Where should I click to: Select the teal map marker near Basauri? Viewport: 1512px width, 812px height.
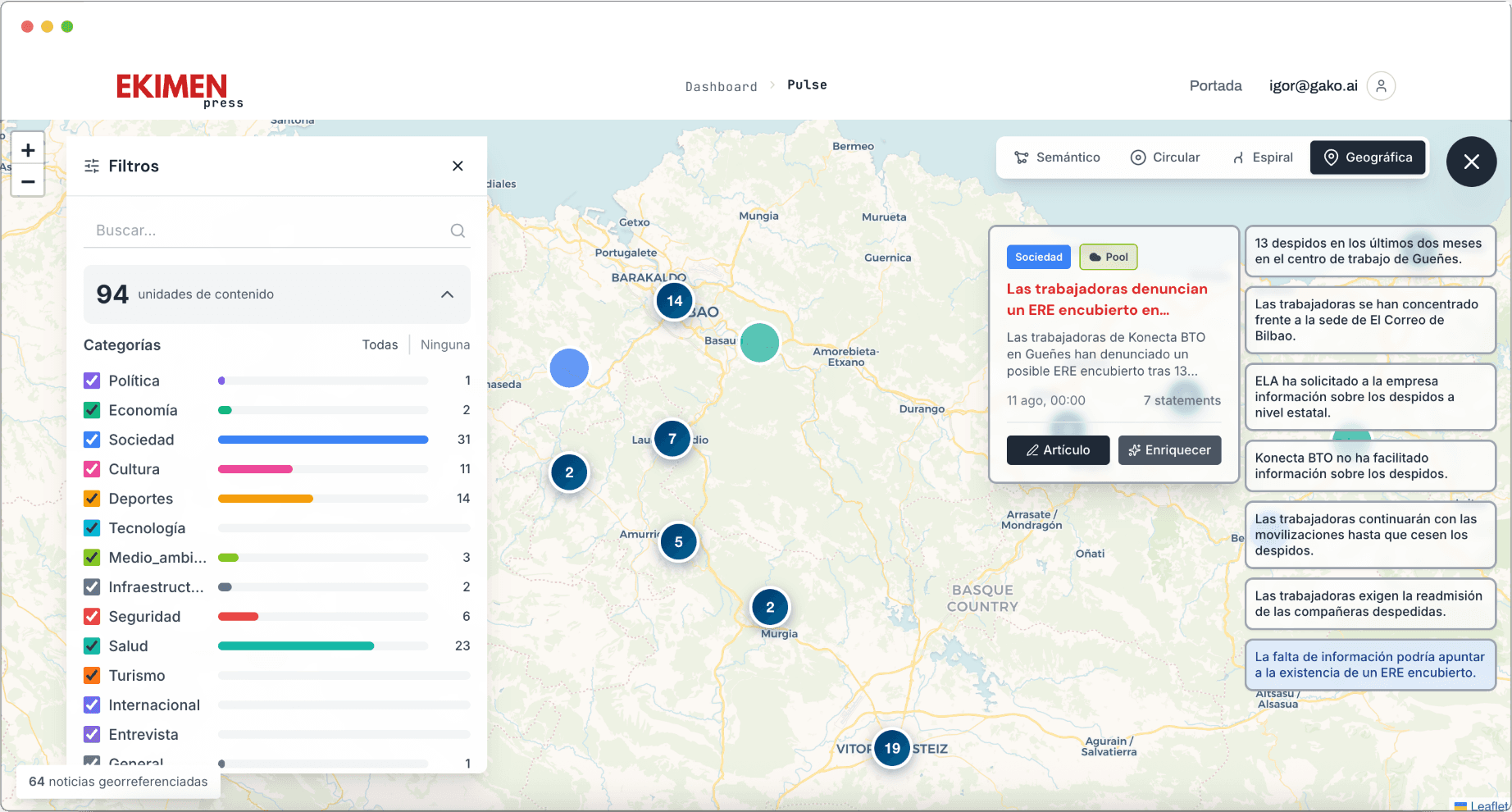759,343
